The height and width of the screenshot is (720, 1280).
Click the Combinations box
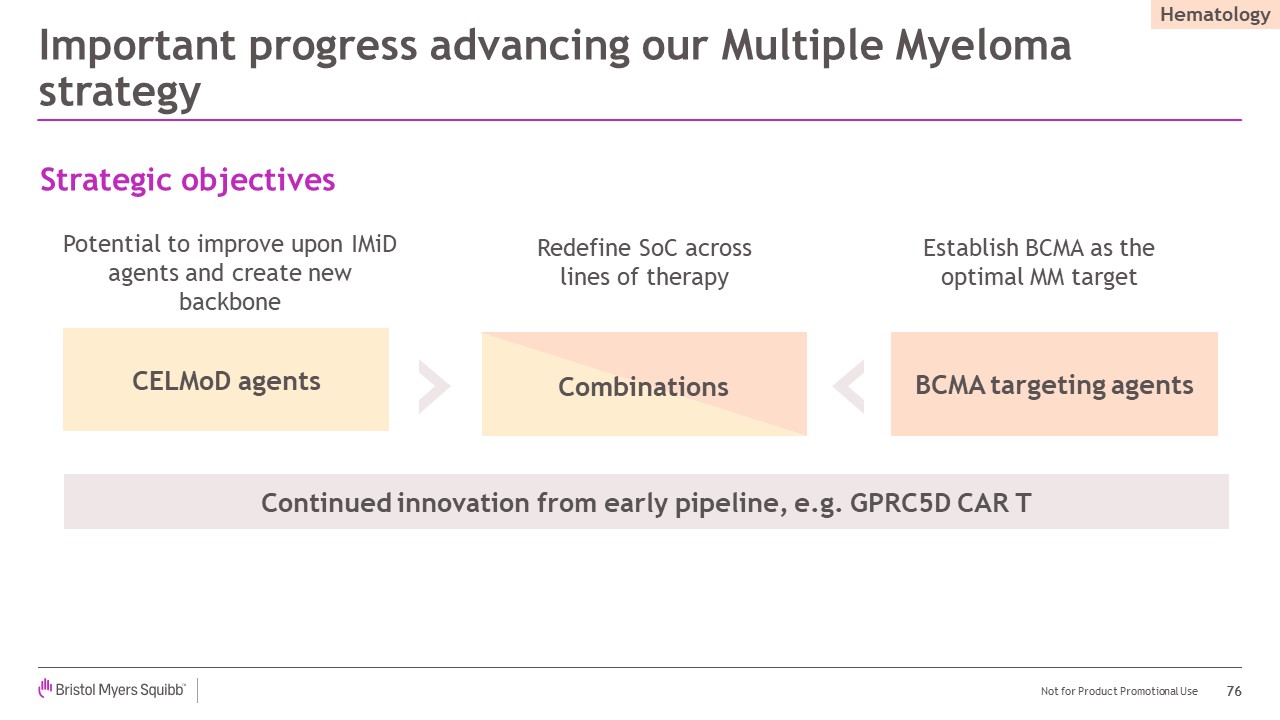[643, 387]
